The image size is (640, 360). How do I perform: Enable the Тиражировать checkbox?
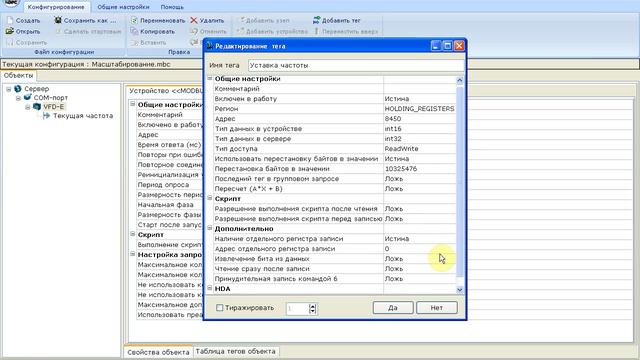coord(220,308)
